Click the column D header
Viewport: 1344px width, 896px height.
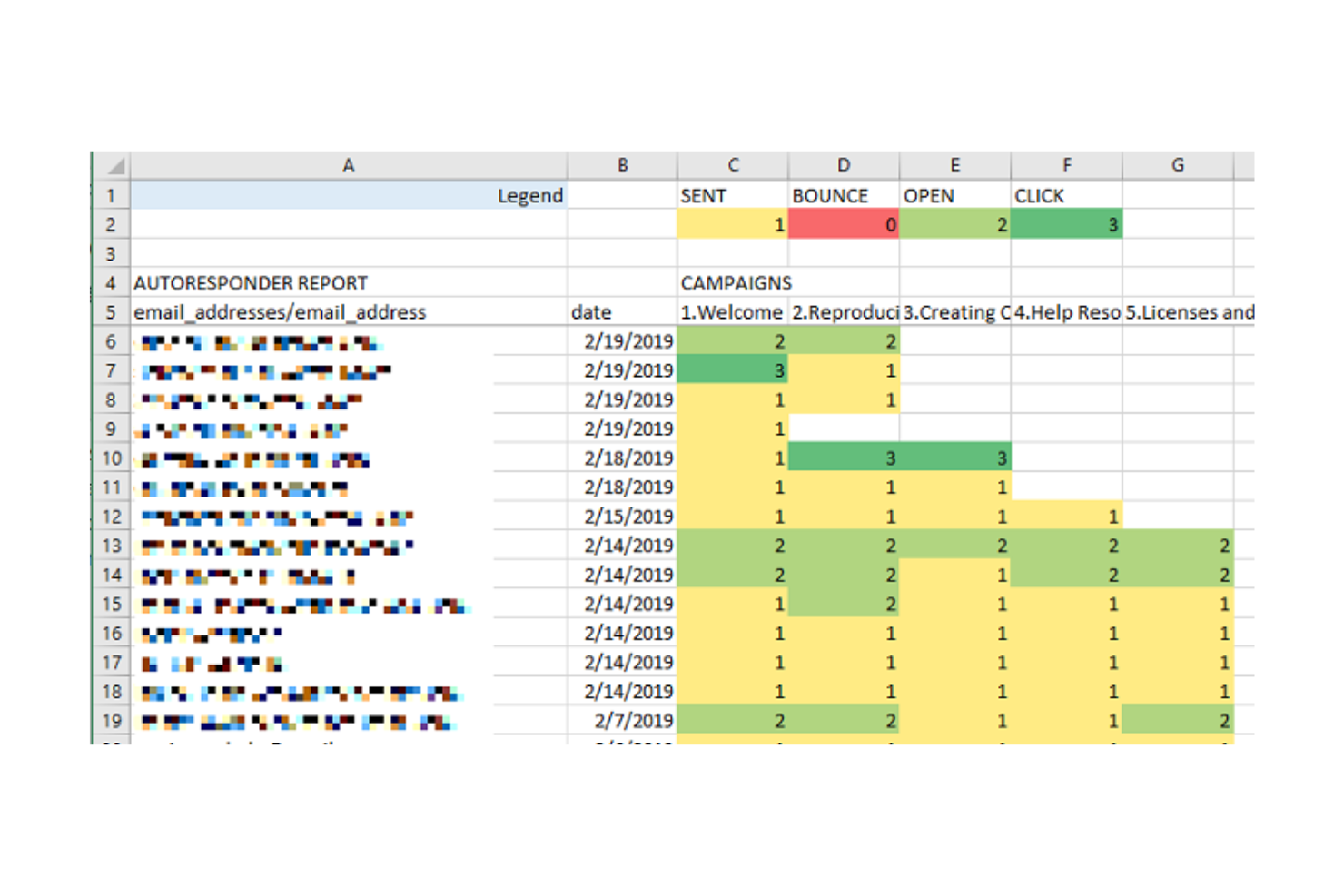[x=844, y=165]
